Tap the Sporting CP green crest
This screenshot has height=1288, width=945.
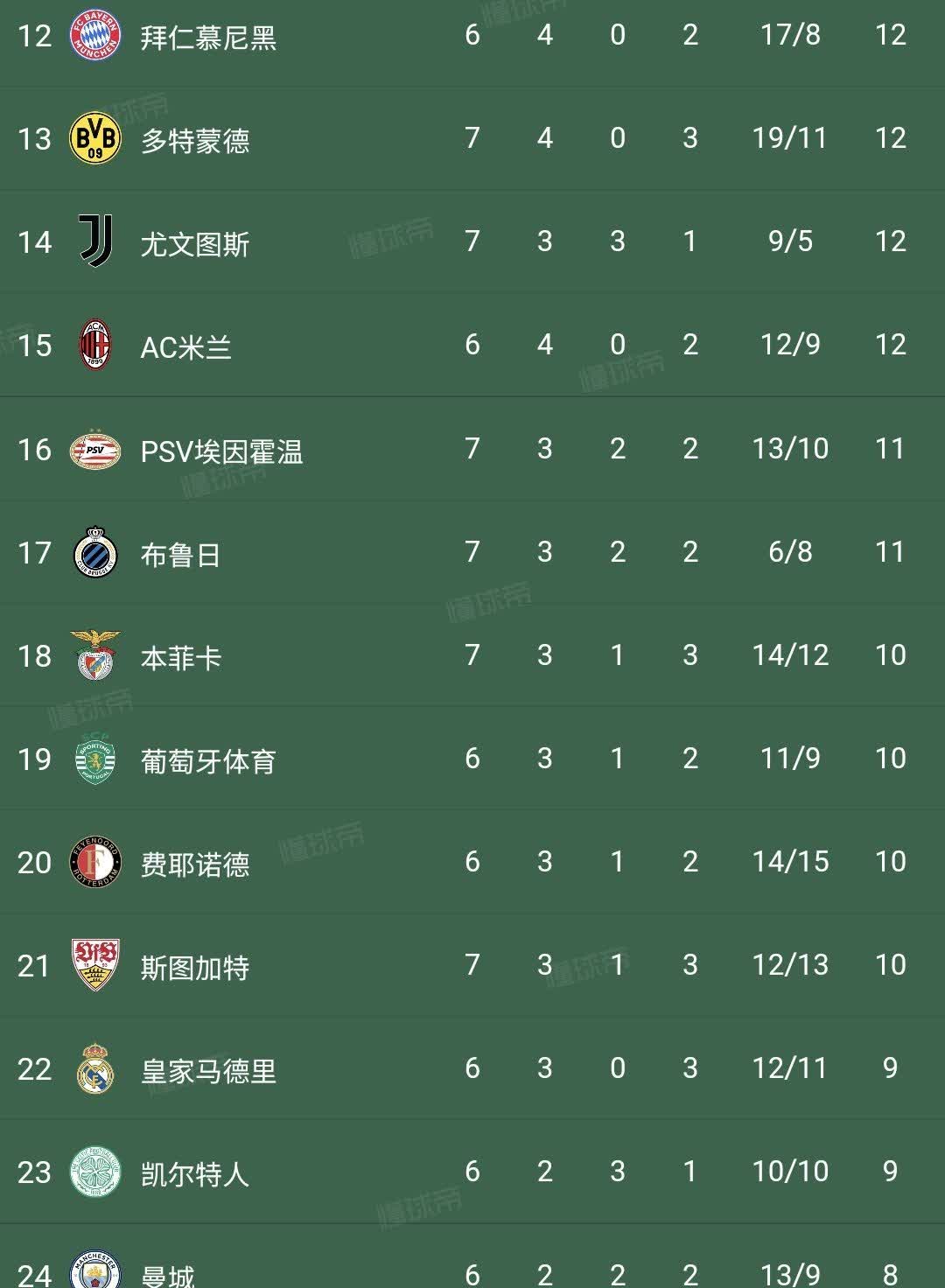[94, 759]
